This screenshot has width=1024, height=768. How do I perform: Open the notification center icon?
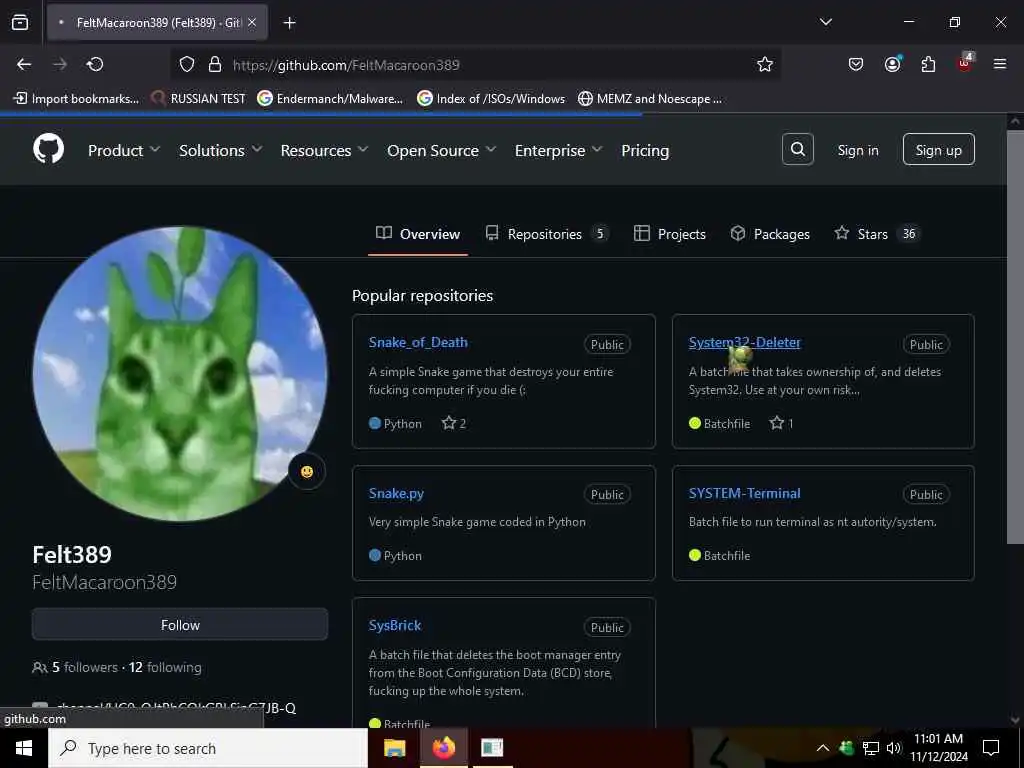[991, 748]
